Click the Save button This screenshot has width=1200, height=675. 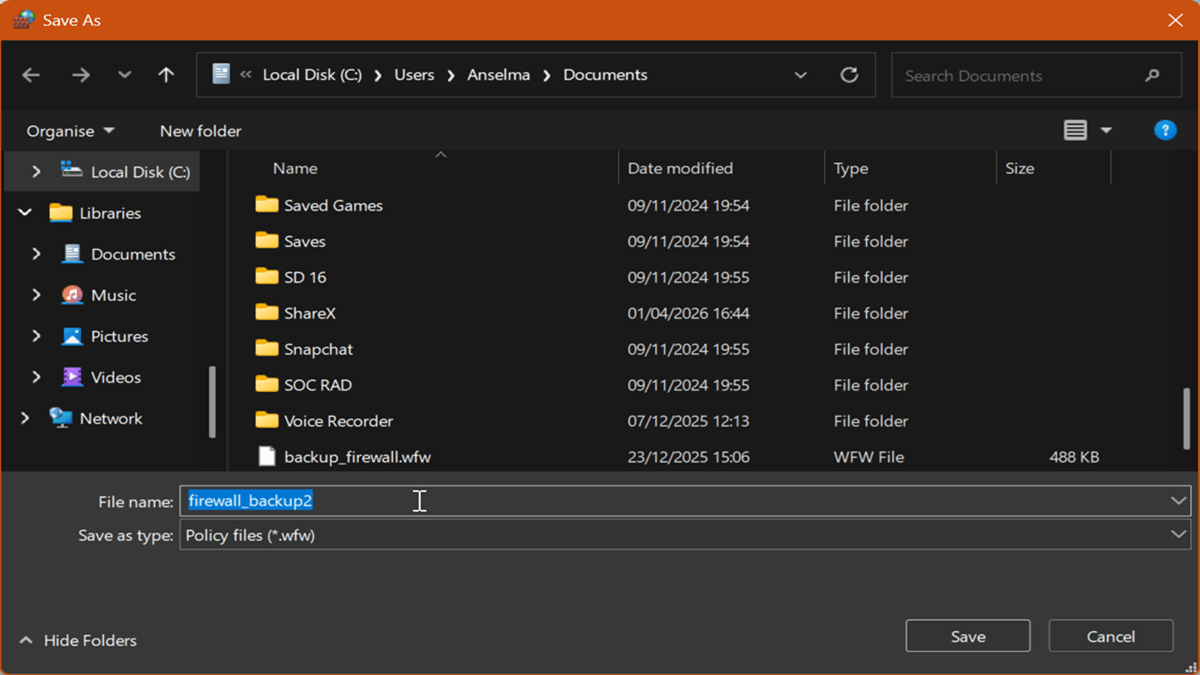click(967, 636)
